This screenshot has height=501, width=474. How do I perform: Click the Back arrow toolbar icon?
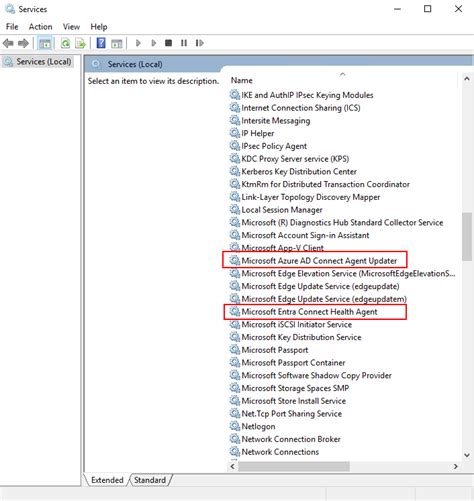pos(8,43)
